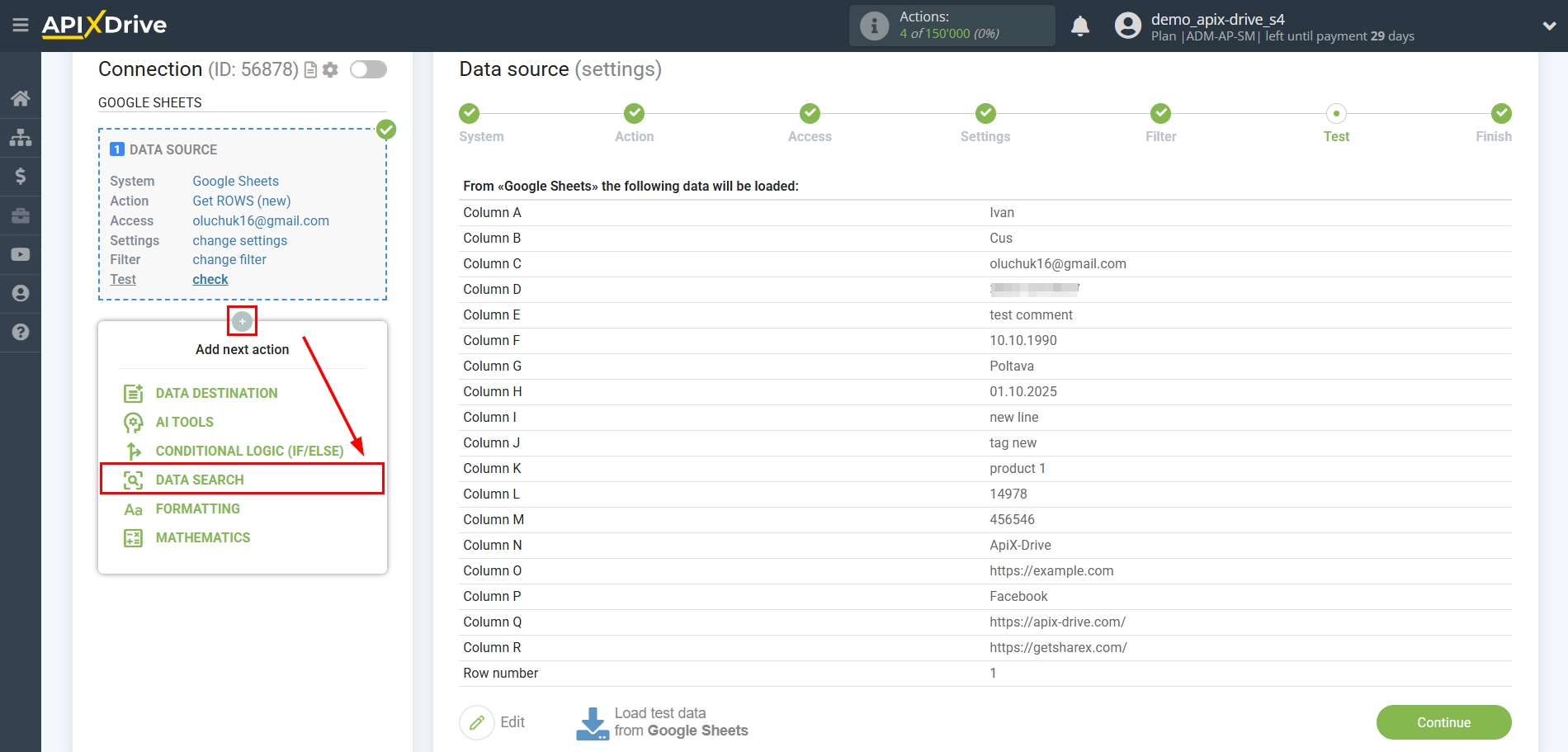Screen dimensions: 1568x752
Task: Click the YouTube icon in the sidebar
Action: [21, 254]
